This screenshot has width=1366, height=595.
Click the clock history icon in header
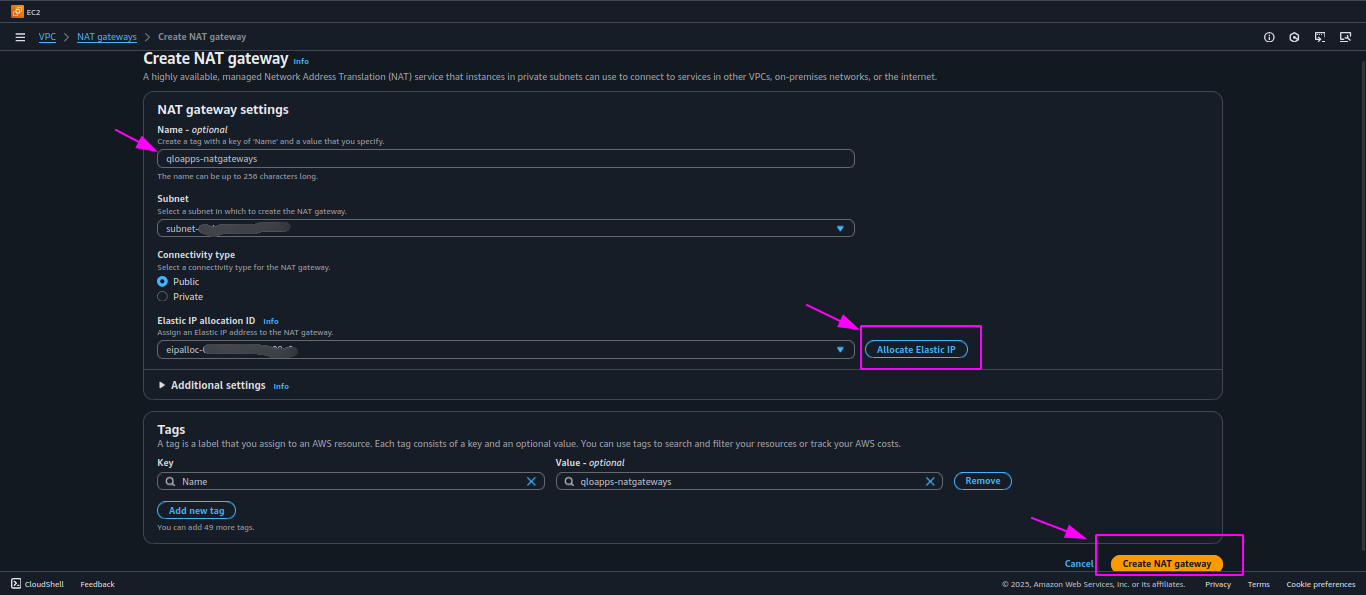pyautogui.click(x=1294, y=37)
